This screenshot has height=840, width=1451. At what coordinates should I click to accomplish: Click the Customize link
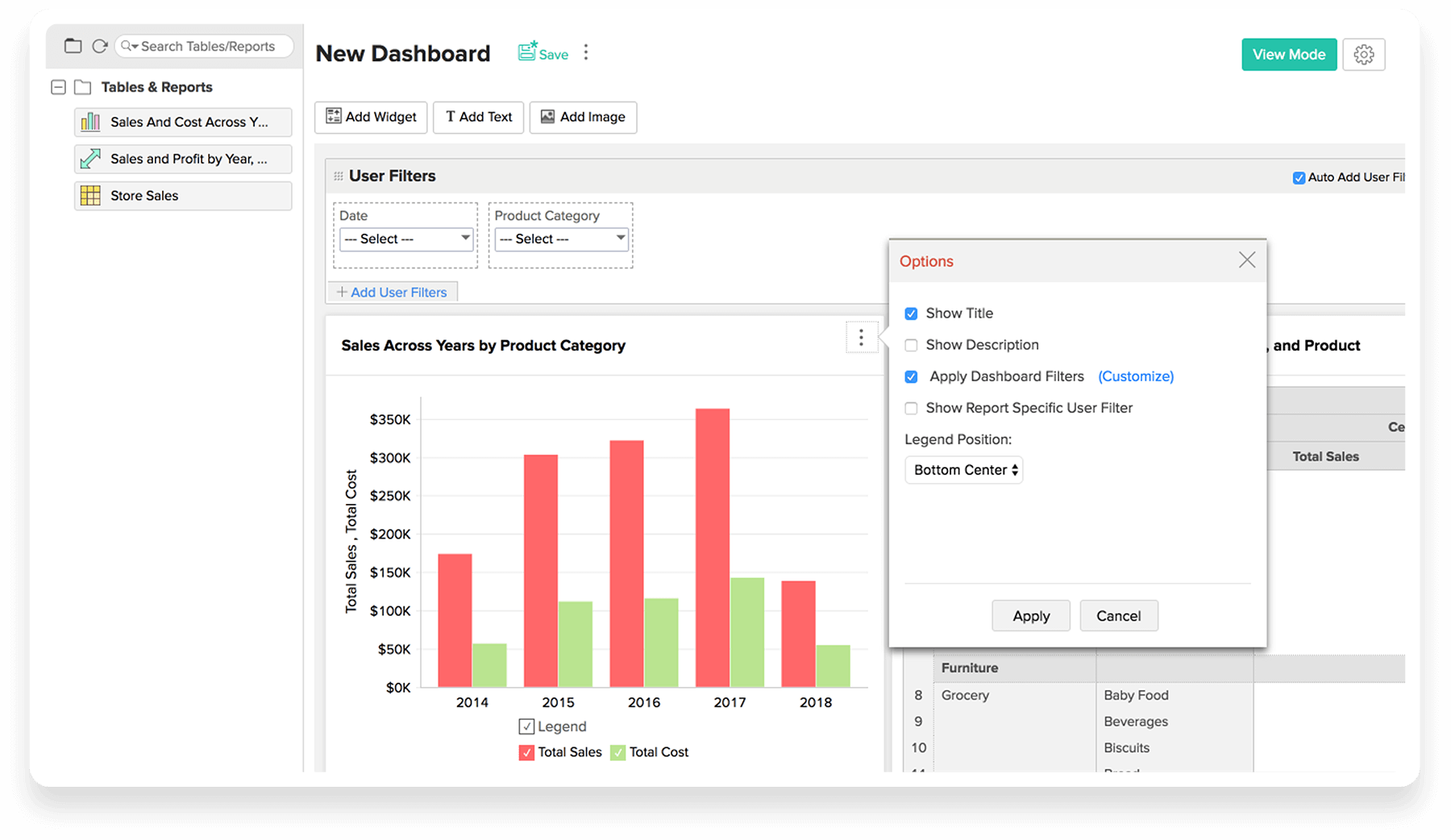(1135, 376)
